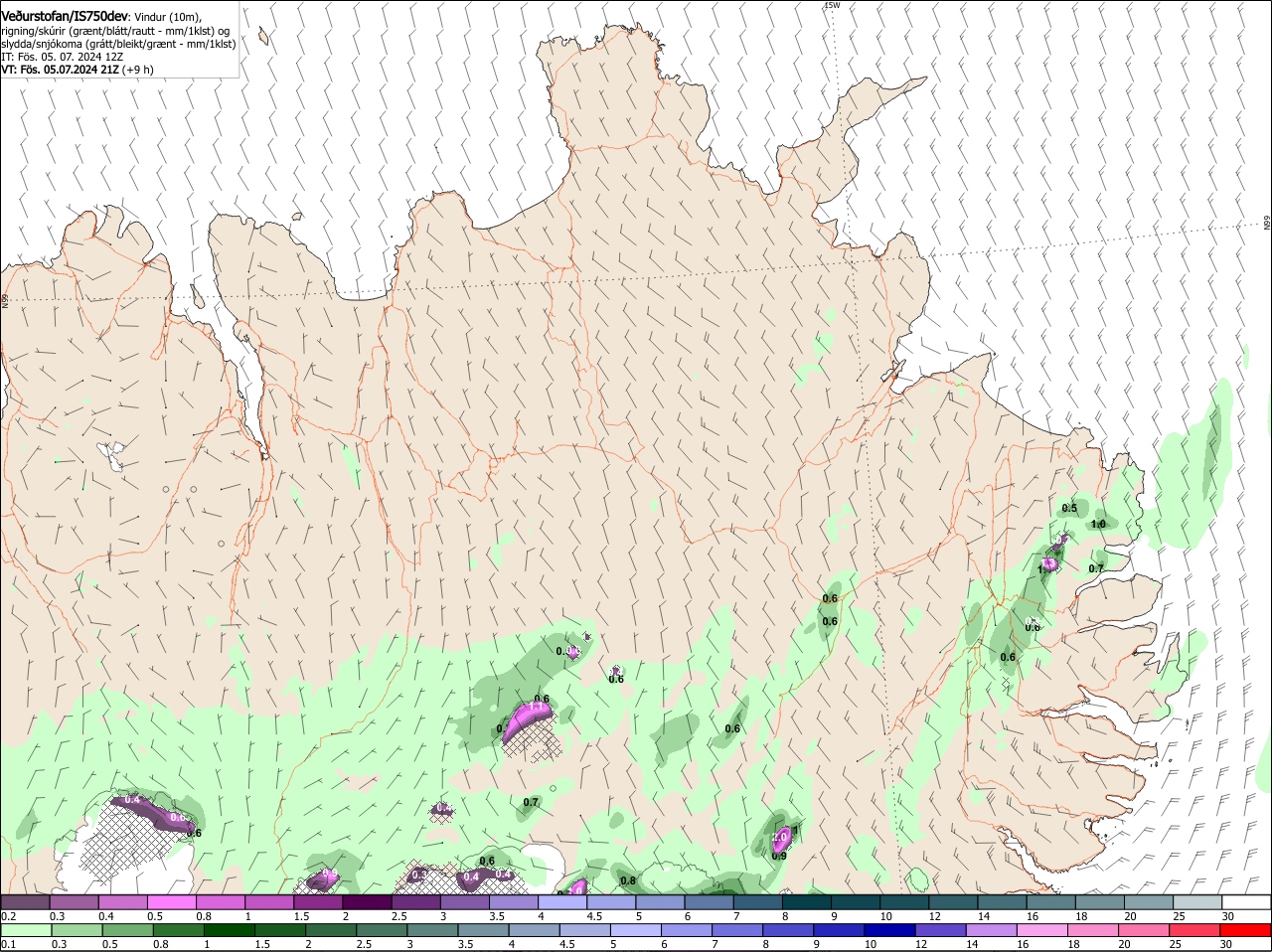Select the deep navy lower-legend swatch after 10

pos(890,930)
